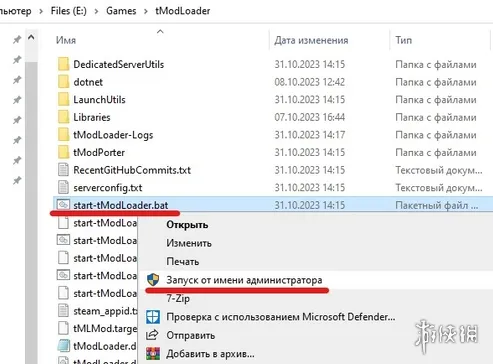Screen dimensions: 493x364
Task: Click the date 31.10.2023 14:17
Action: point(310,135)
